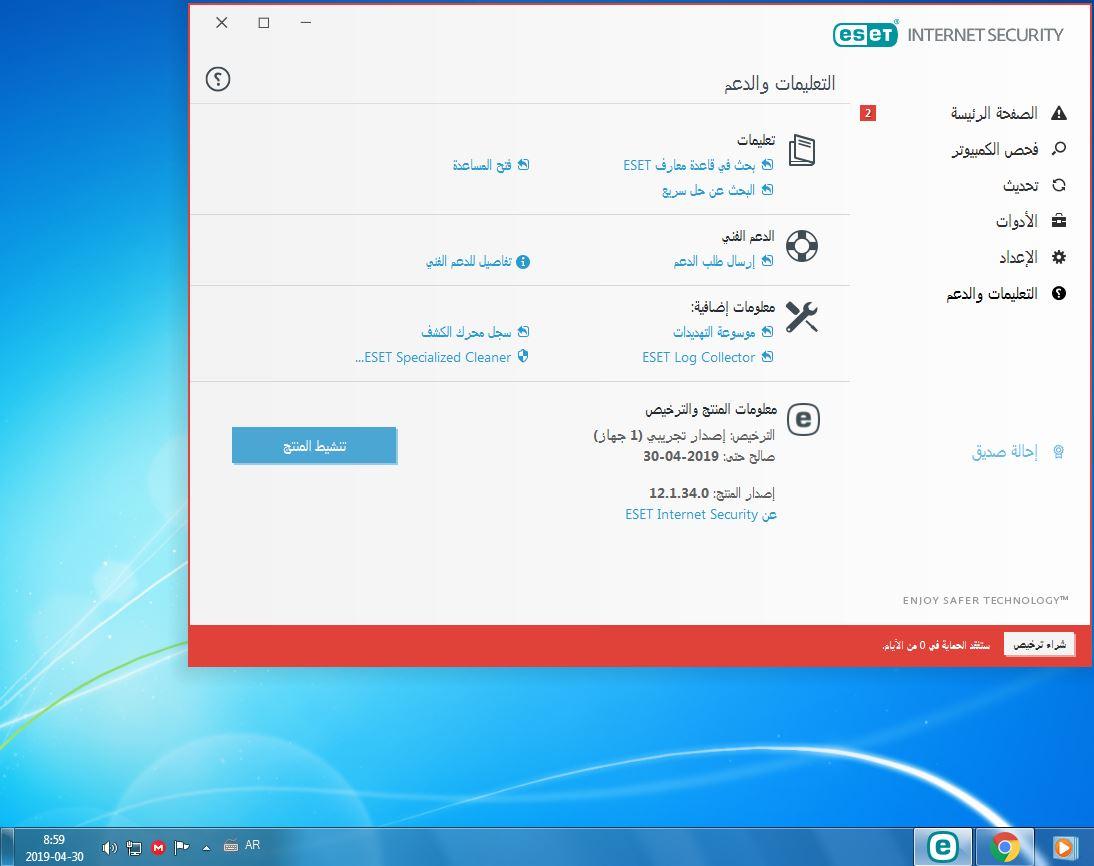1094x866 pixels.
Task: Click the info icon beside تفاصيل للدعم الفني
Action: point(523,262)
